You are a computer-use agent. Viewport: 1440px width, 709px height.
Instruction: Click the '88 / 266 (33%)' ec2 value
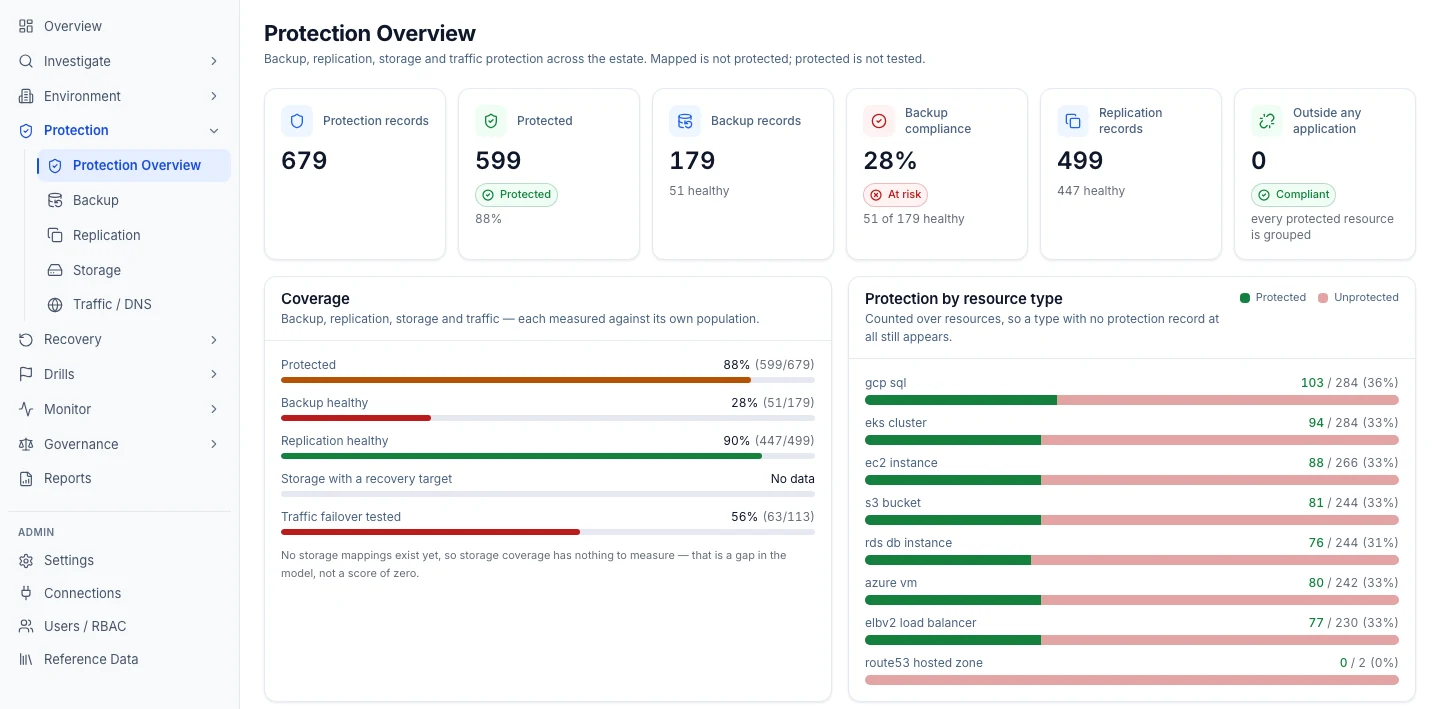(1353, 463)
